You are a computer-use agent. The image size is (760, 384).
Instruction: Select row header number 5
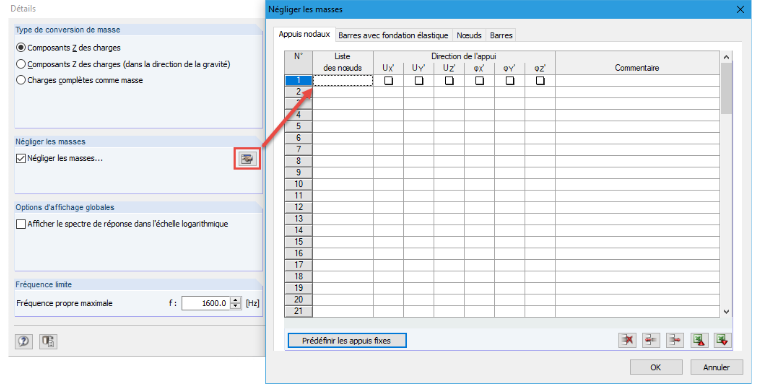pos(299,126)
